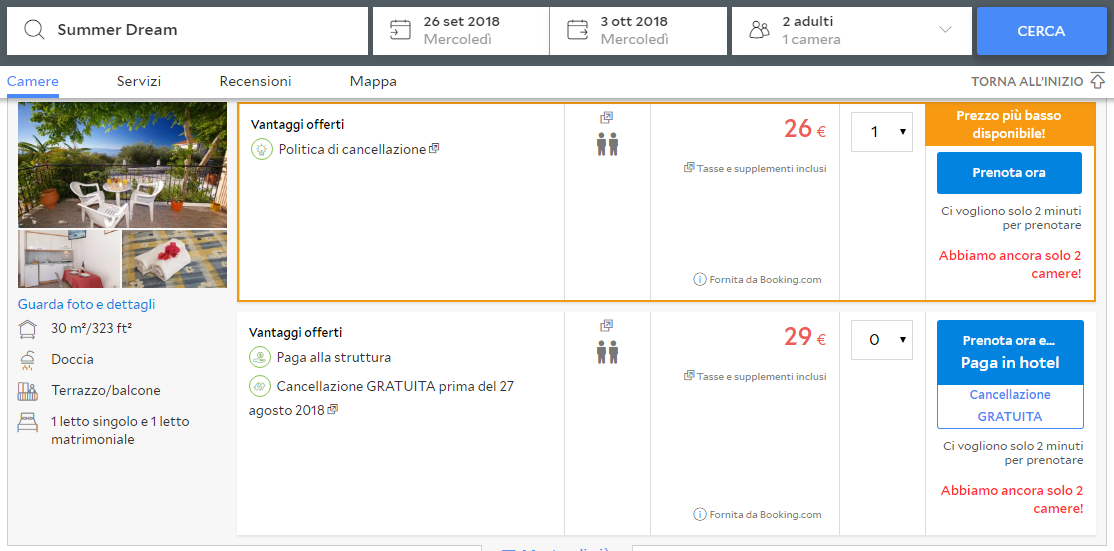Image resolution: width=1114 pixels, height=551 pixels.
Task: Click the terrace main room photo
Action: coord(122,165)
